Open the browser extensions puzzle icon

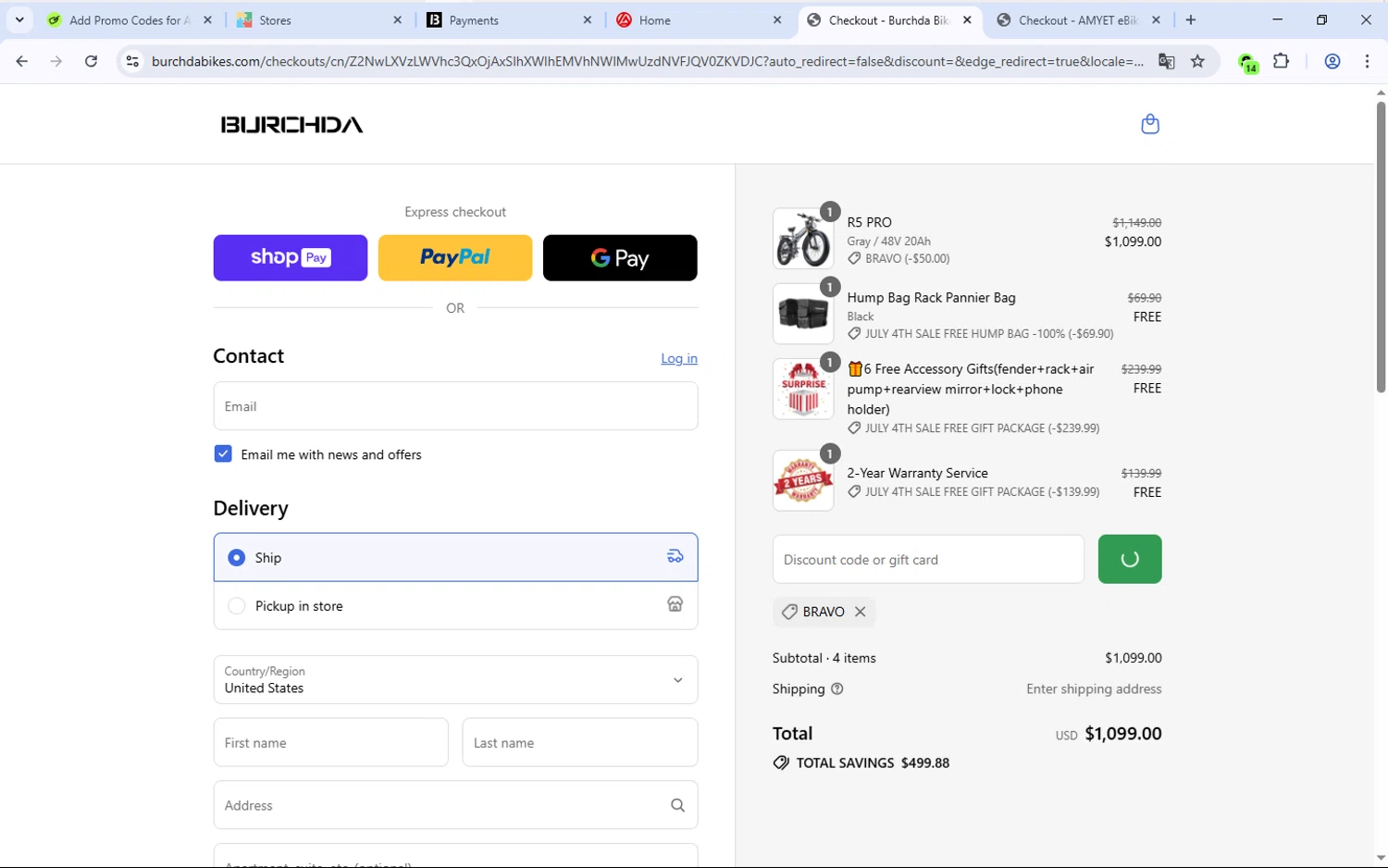(1282, 61)
